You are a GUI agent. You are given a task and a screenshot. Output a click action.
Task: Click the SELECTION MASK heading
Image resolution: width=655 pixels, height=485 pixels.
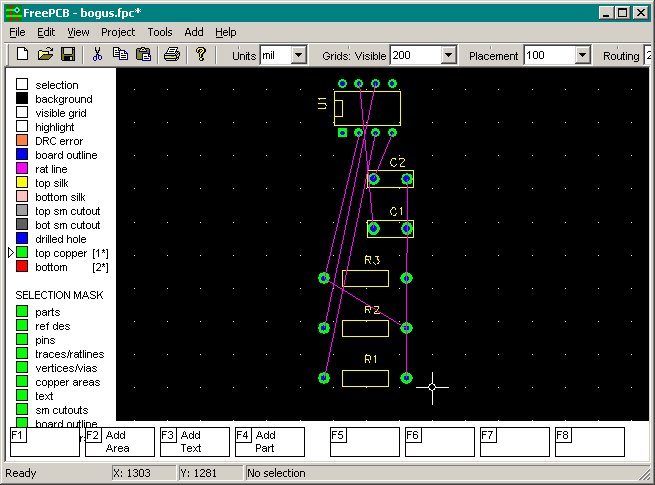[59, 295]
